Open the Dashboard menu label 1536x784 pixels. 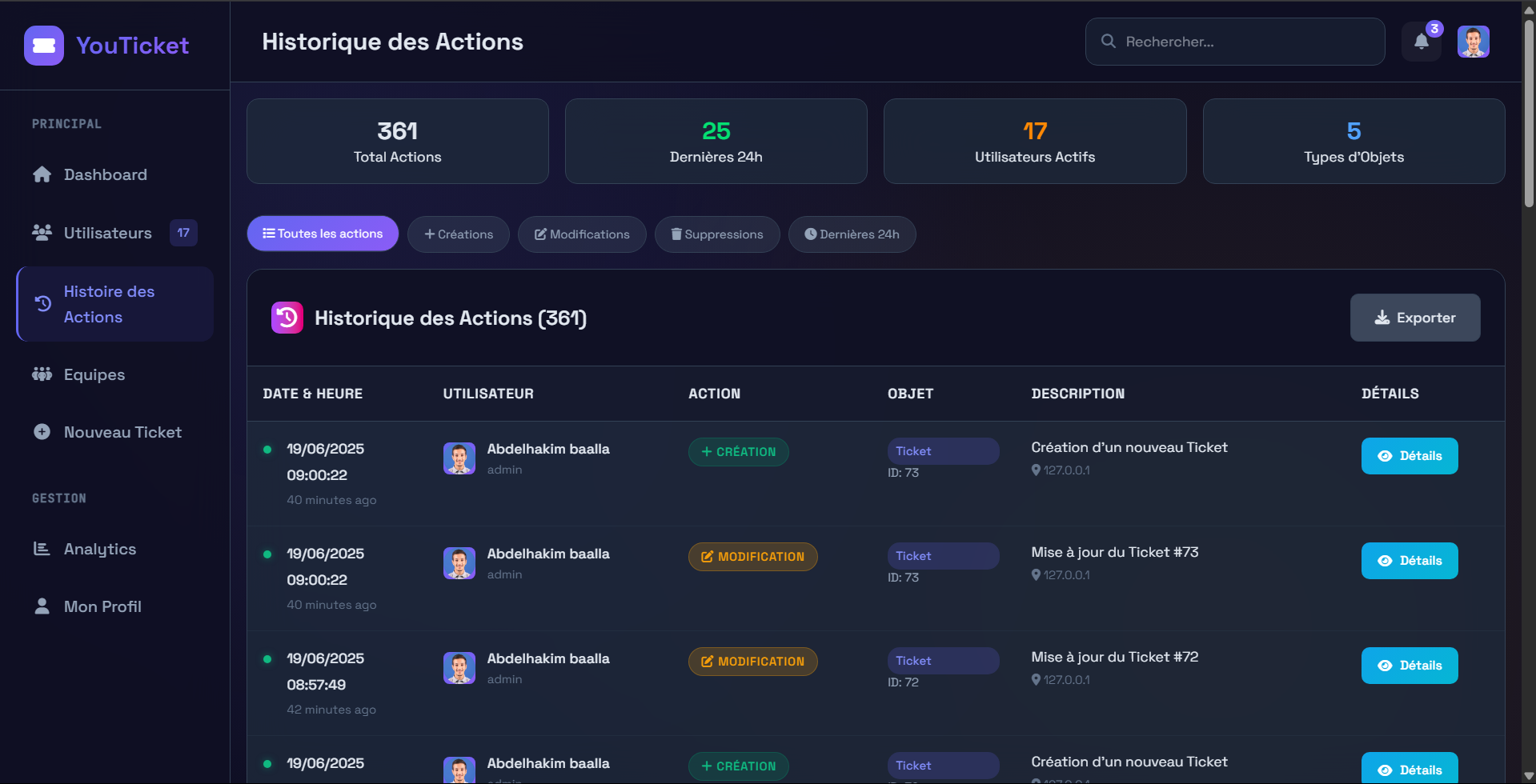(106, 174)
